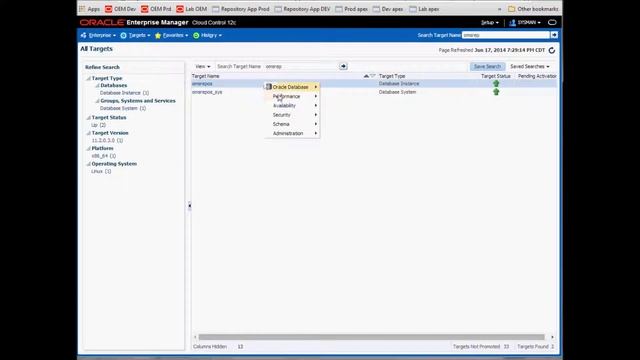
Task: Click the Target Name column header
Action: (206, 76)
